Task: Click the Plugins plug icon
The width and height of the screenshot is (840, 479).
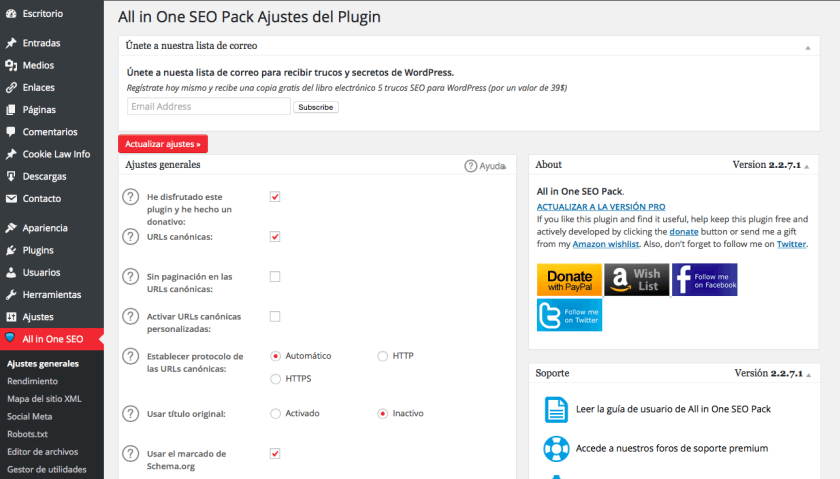Action: click(11, 250)
